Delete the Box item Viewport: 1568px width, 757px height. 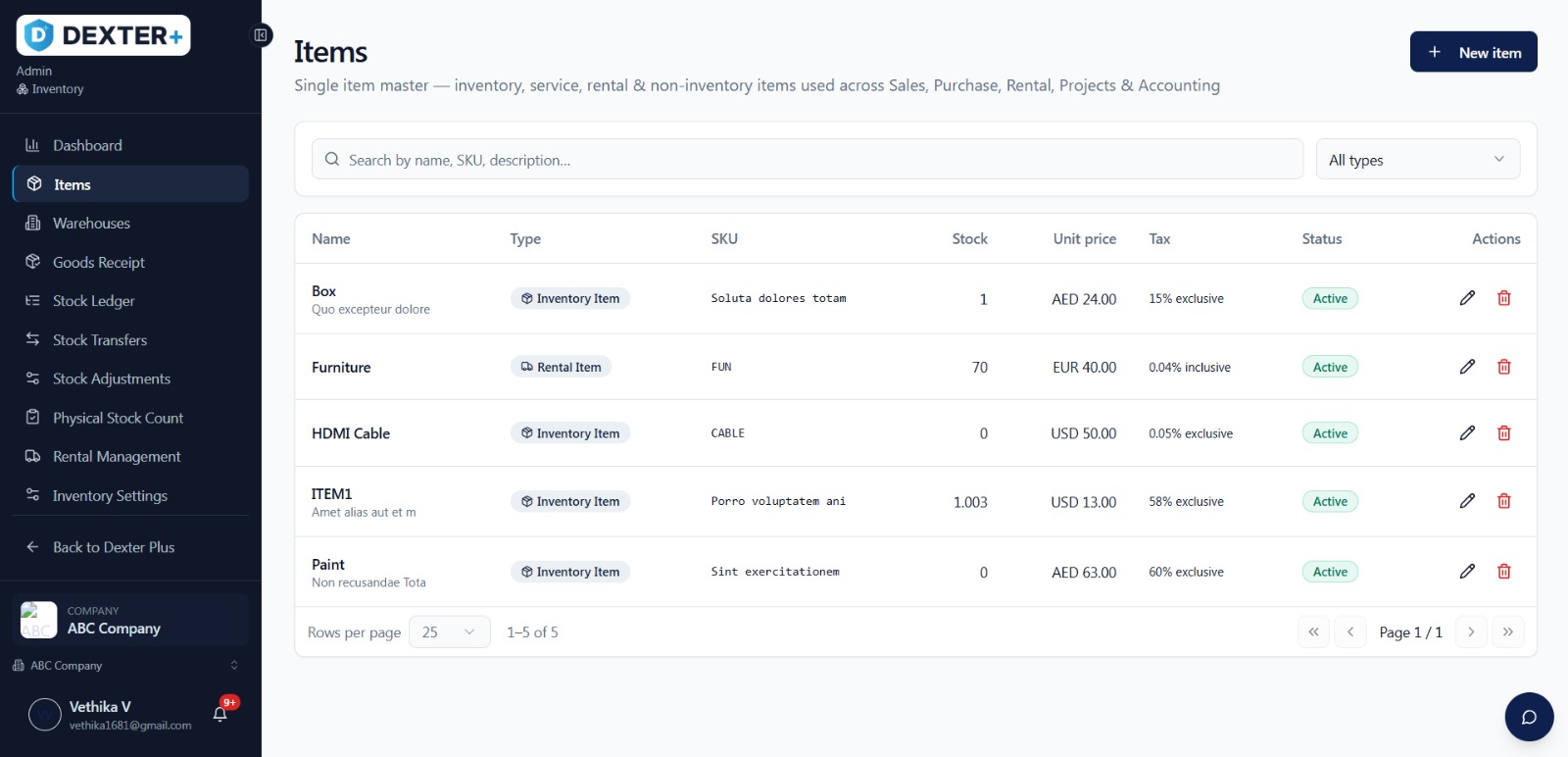[1504, 298]
